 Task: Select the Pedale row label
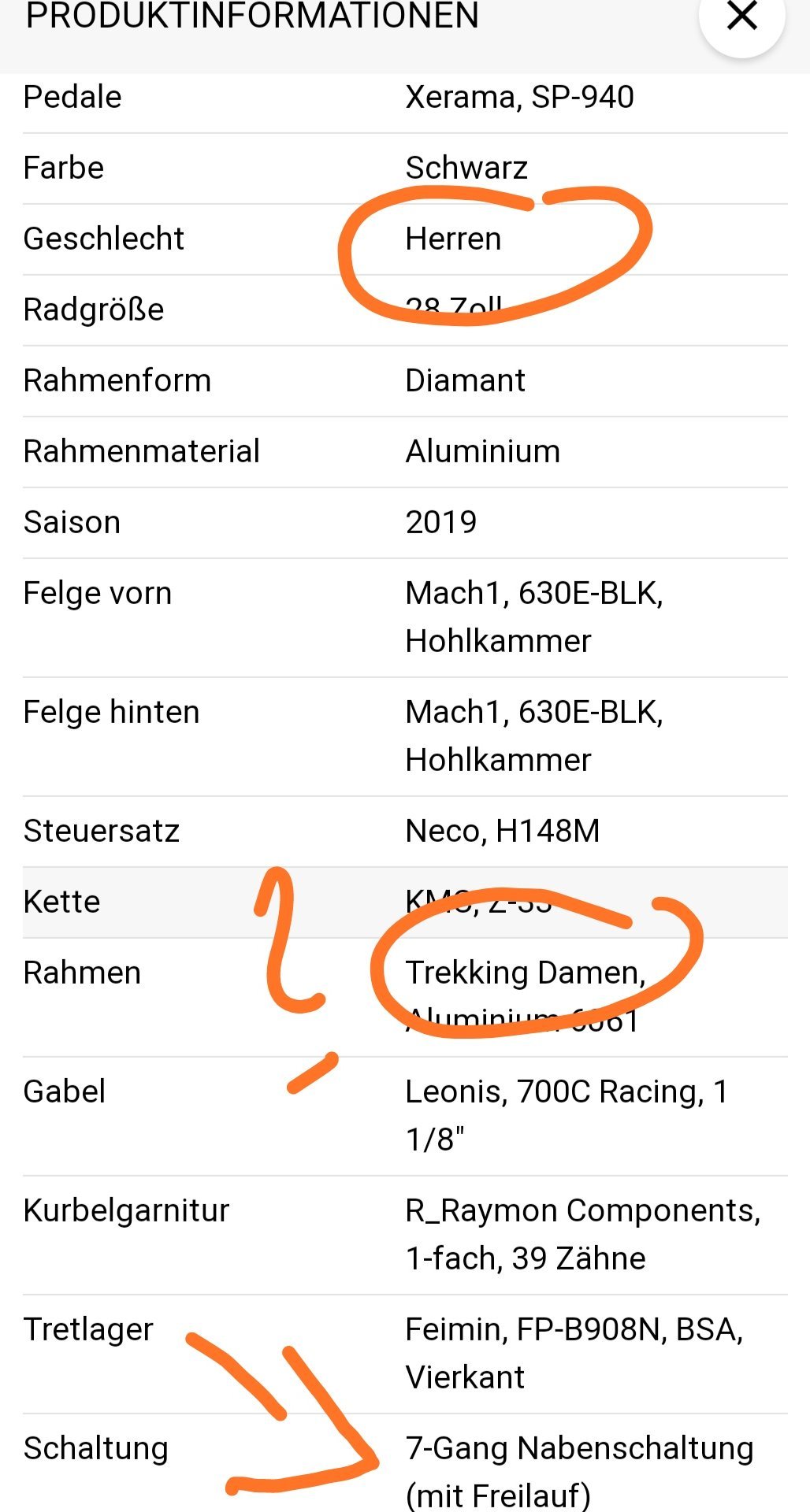pyautogui.click(x=72, y=97)
